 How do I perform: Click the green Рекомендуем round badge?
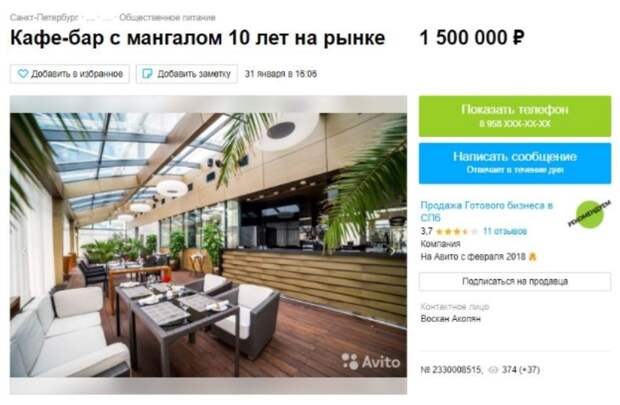[590, 214]
